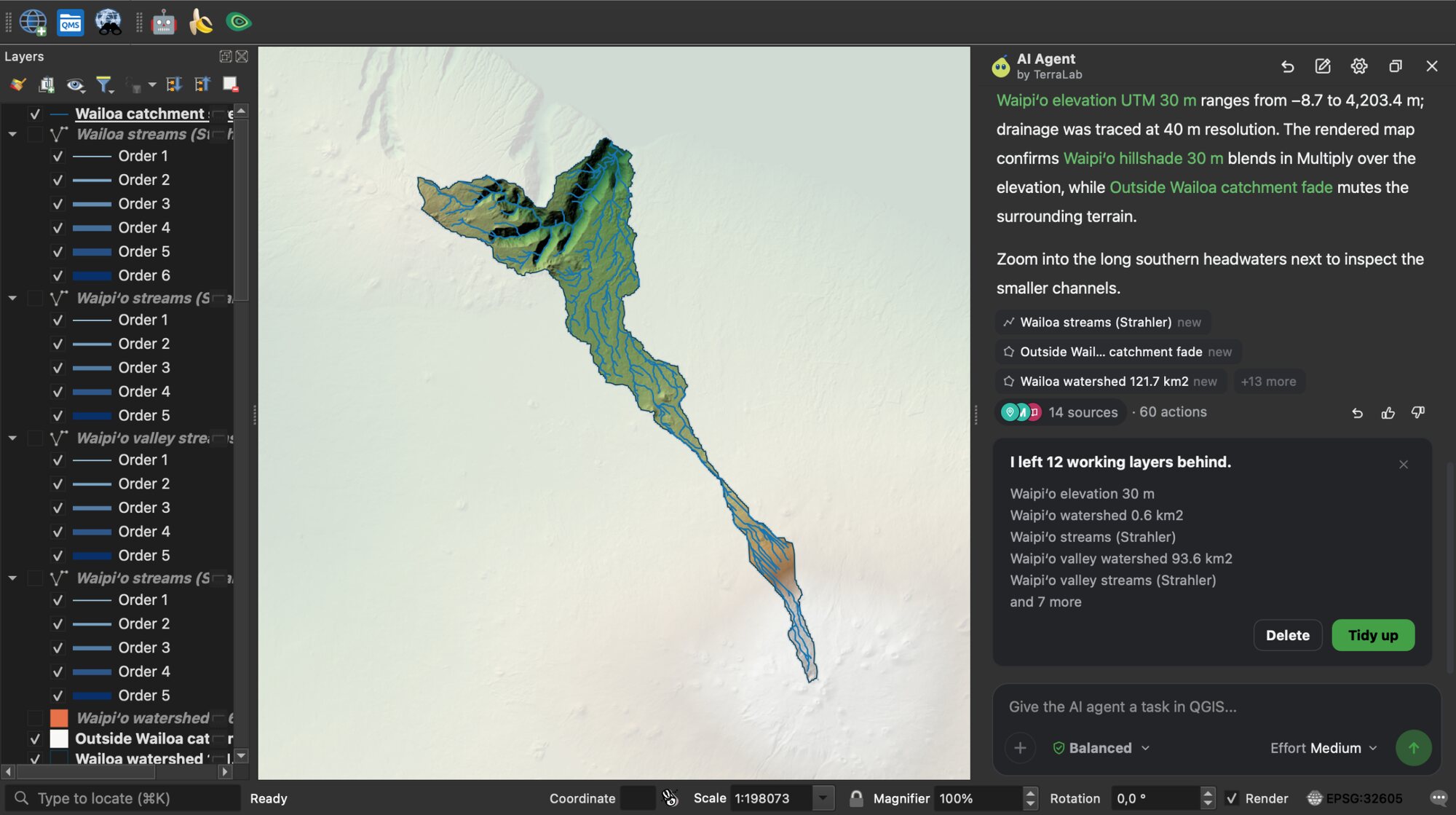
Task: Click the Type to locate search field
Action: (122, 798)
